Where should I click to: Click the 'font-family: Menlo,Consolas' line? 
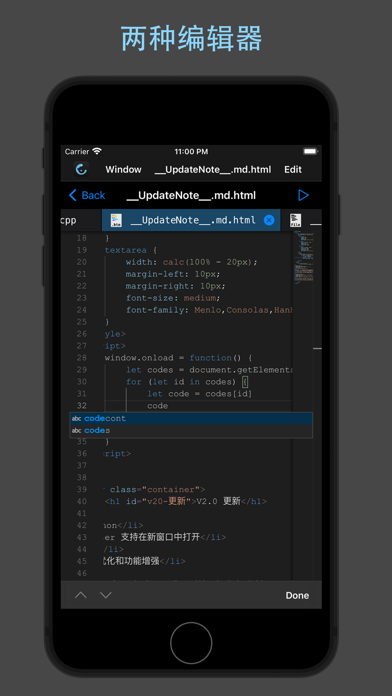[209, 310]
